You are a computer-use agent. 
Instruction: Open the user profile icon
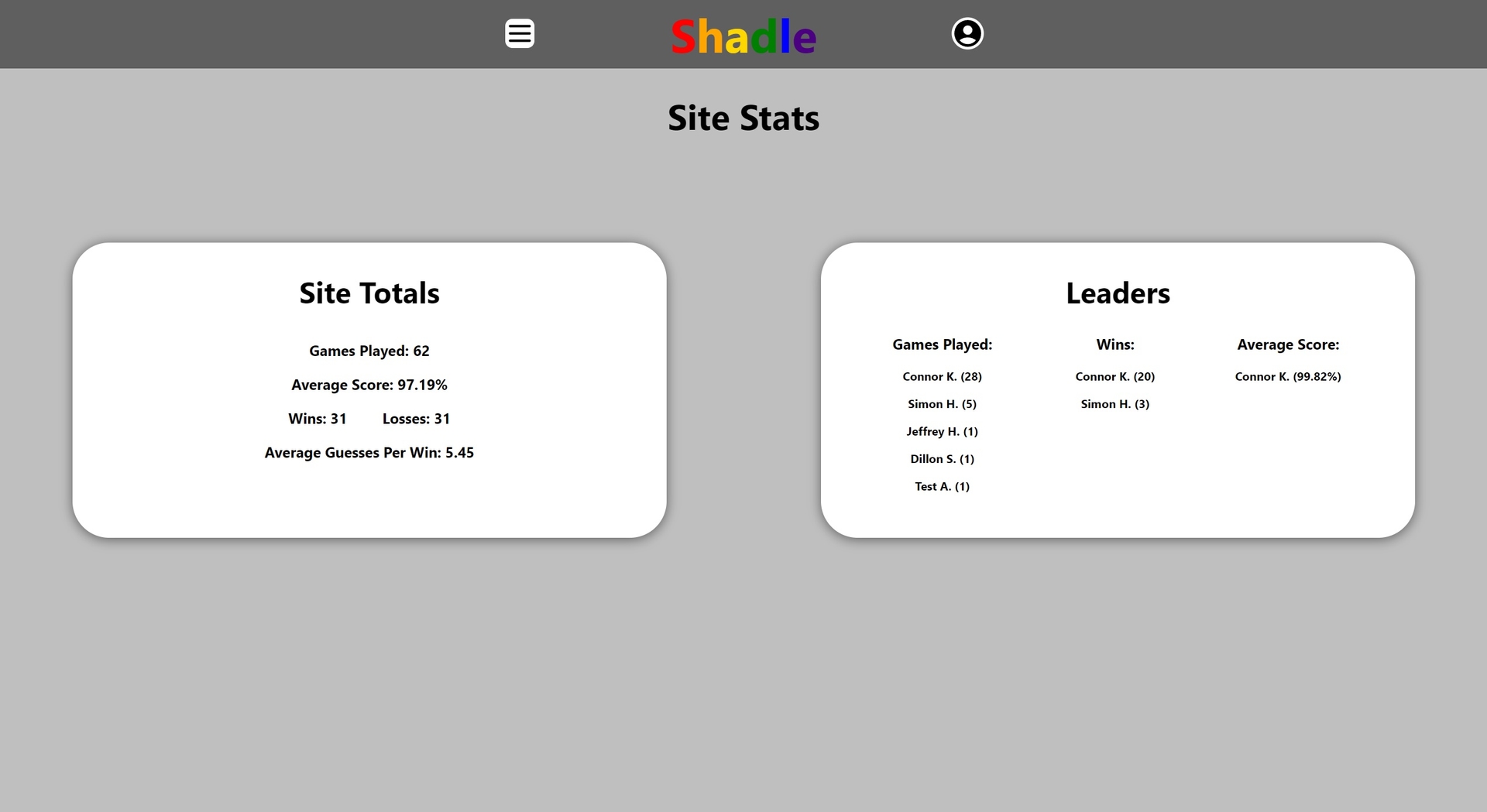click(x=967, y=33)
